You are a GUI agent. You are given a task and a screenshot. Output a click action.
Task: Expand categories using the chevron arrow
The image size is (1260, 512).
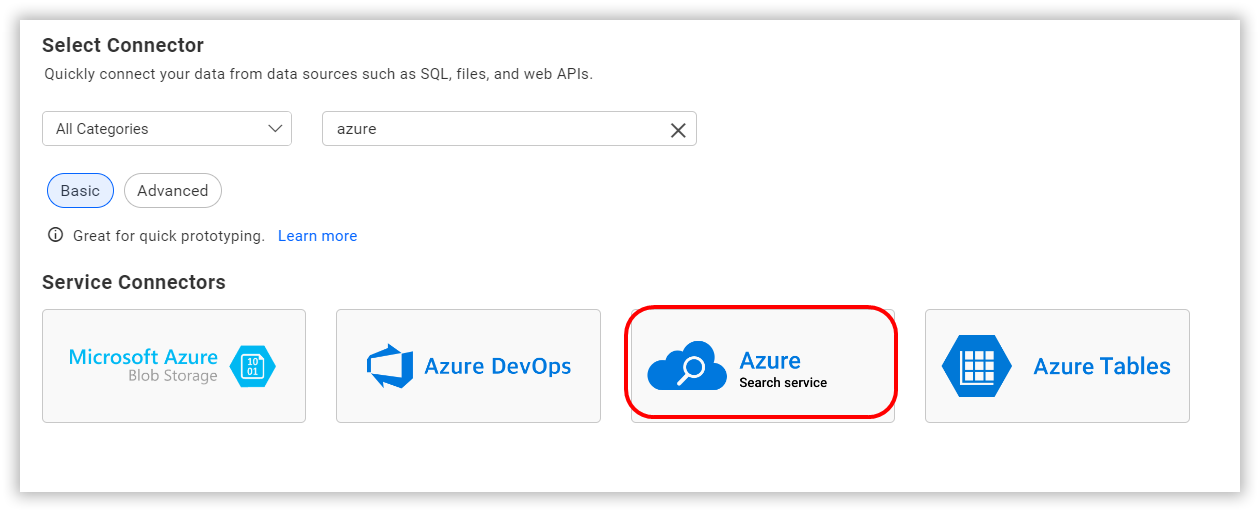276,129
